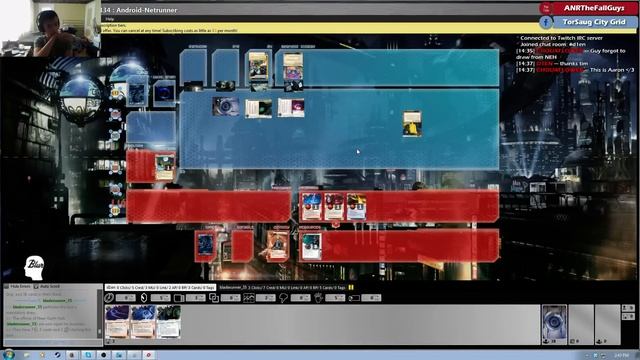This screenshot has height=360, width=640.
Task: Adjust the memory units counter value field
Action: click(196, 298)
